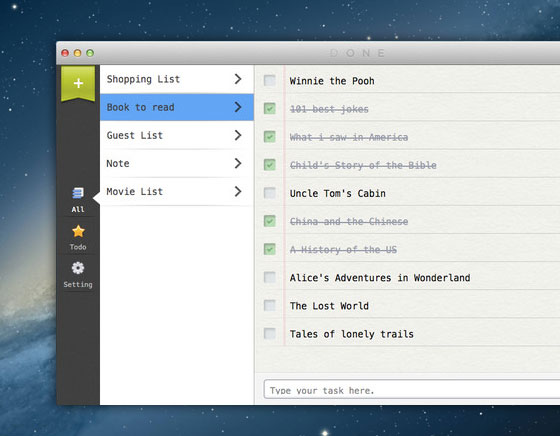Uncheck 101 best jokes task
Viewport: 560px width, 436px height.
point(270,108)
